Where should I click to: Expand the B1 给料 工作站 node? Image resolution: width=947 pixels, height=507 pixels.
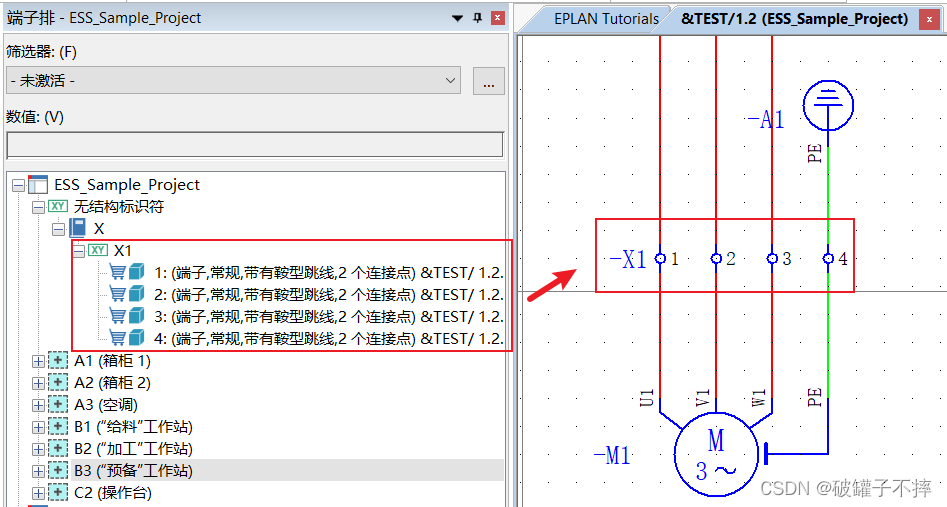38,427
